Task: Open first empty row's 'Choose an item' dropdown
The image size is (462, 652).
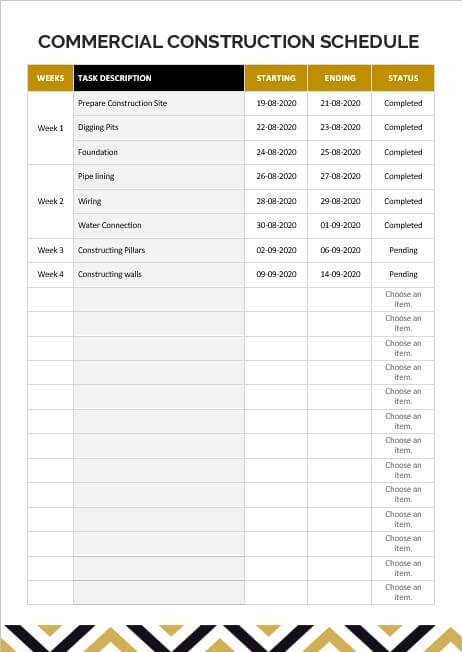Action: pos(403,299)
